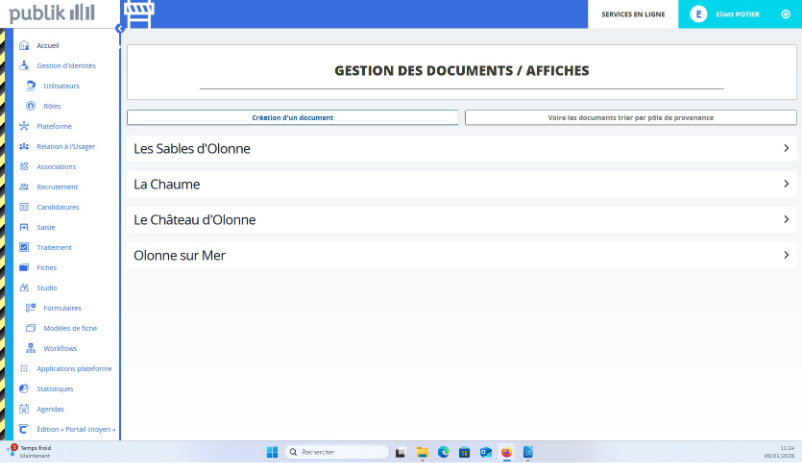Click the Formulaires icon
This screenshot has height=463, width=802.
coord(31,308)
